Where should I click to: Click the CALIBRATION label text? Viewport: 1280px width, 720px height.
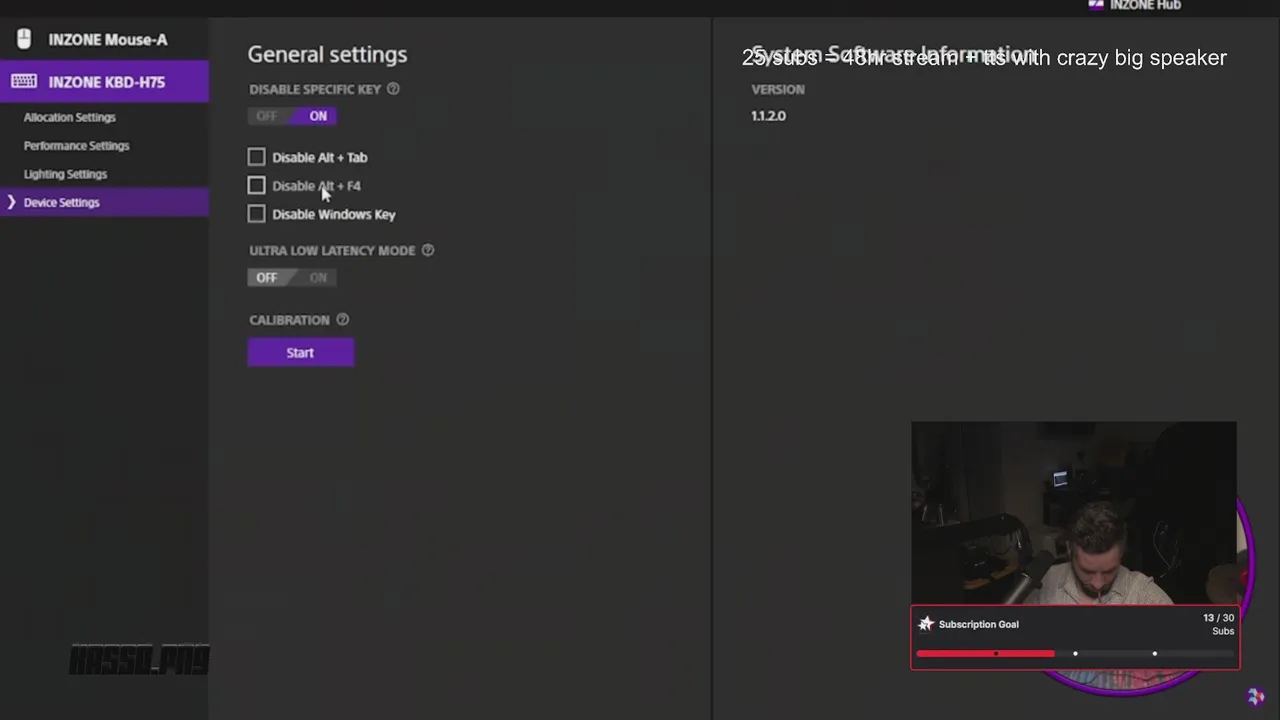pos(289,320)
